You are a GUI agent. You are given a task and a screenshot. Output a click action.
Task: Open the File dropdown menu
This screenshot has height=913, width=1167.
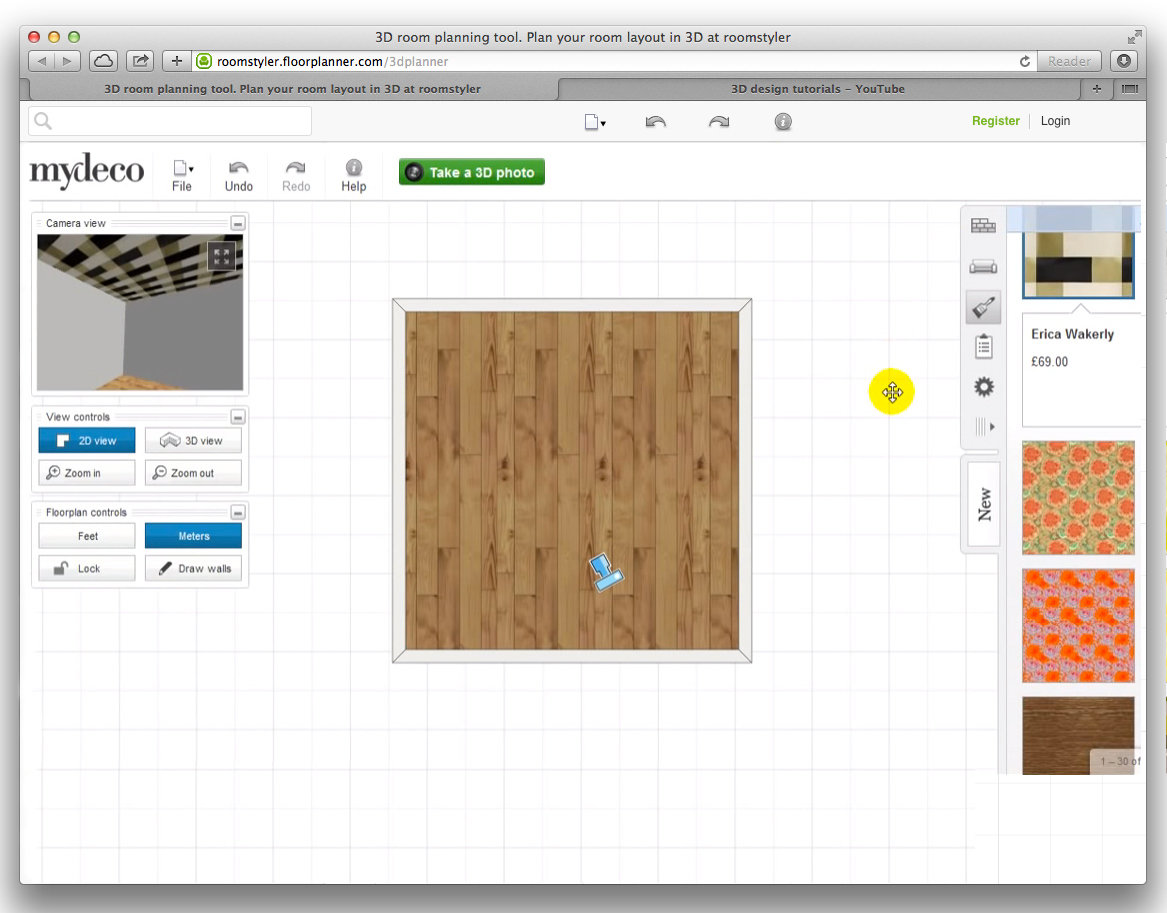click(182, 174)
